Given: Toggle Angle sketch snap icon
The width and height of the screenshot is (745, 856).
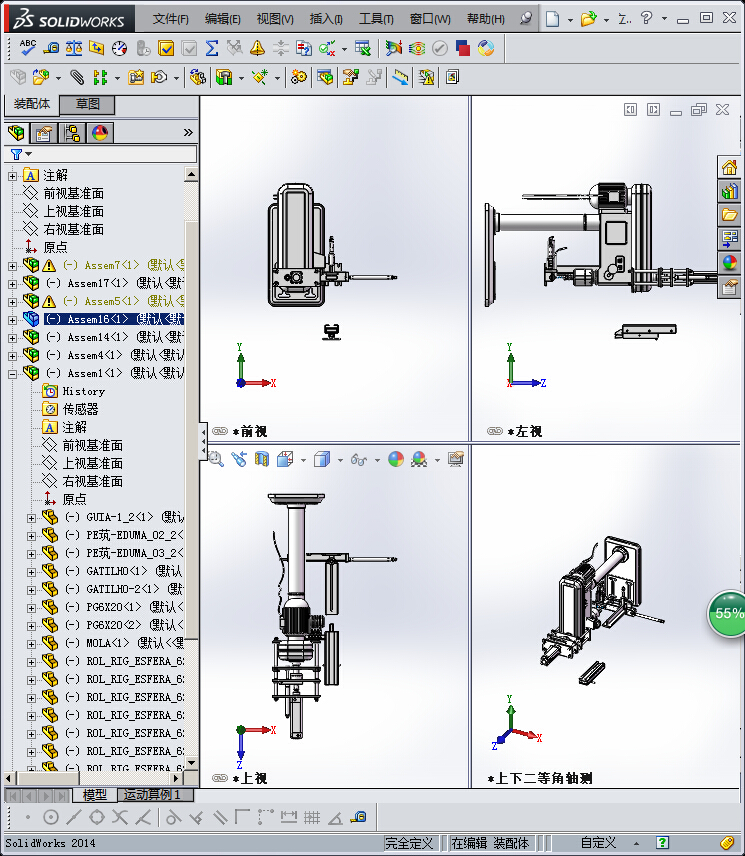Looking at the screenshot, I should click(336, 818).
